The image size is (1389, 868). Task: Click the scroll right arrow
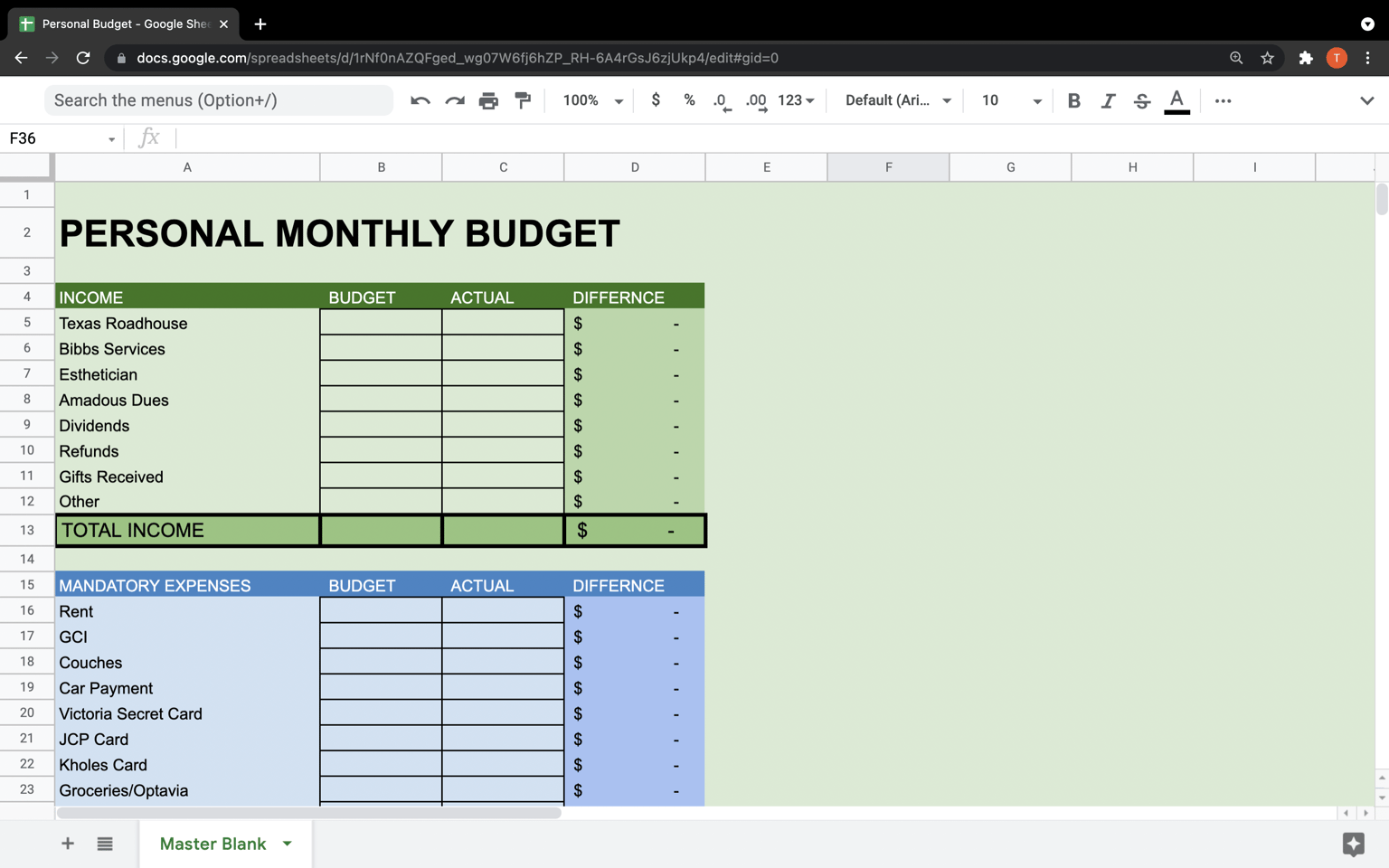pos(1365,813)
